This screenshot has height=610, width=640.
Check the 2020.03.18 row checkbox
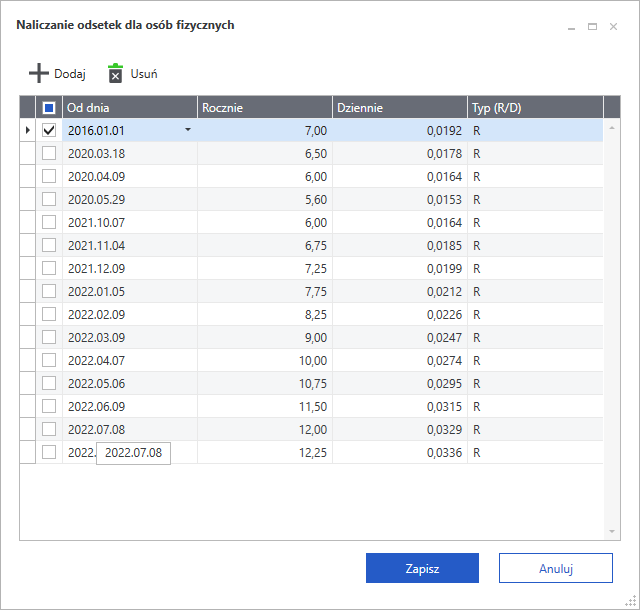coord(49,153)
